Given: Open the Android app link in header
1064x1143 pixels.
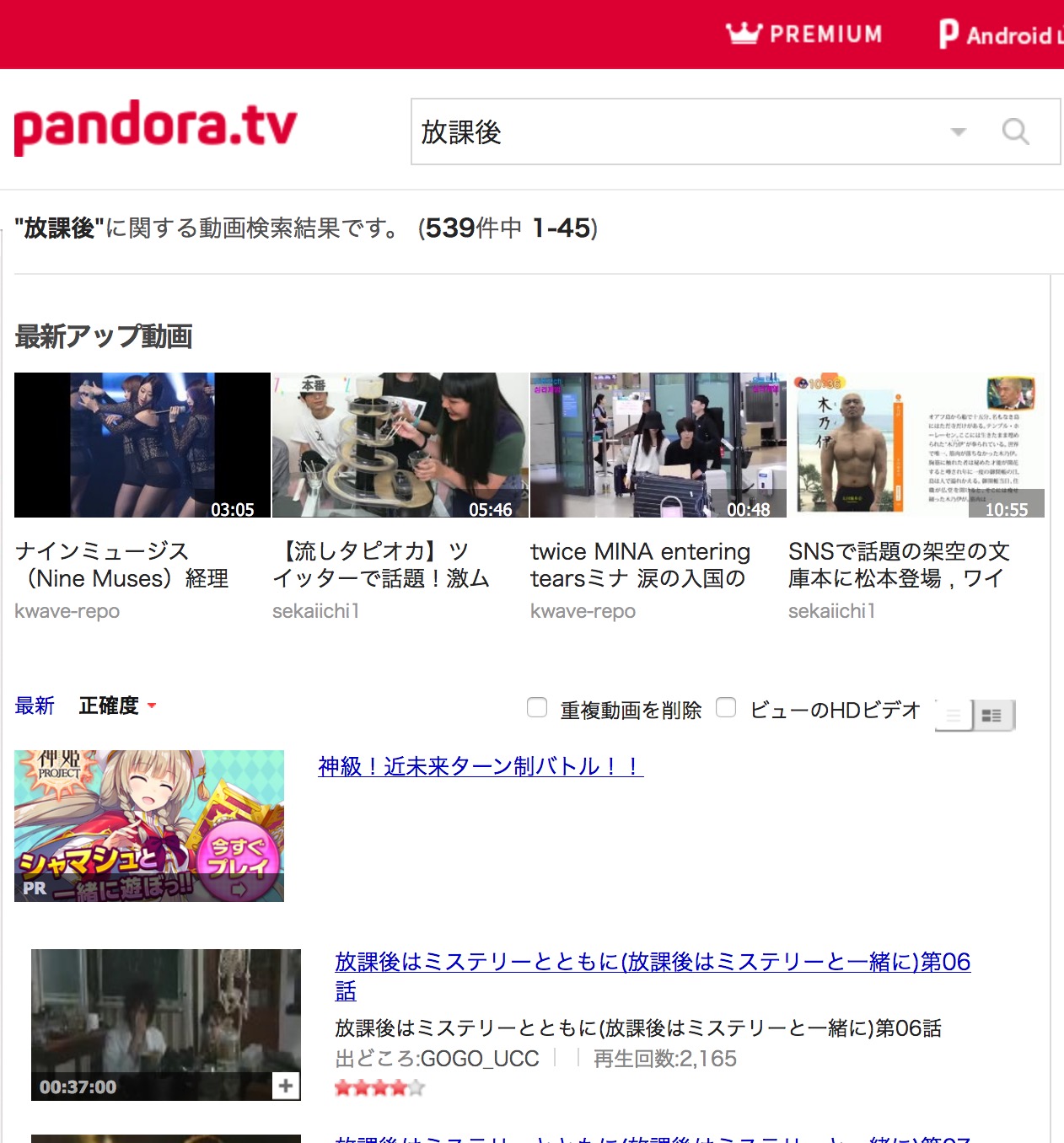Looking at the screenshot, I should (x=1001, y=35).
